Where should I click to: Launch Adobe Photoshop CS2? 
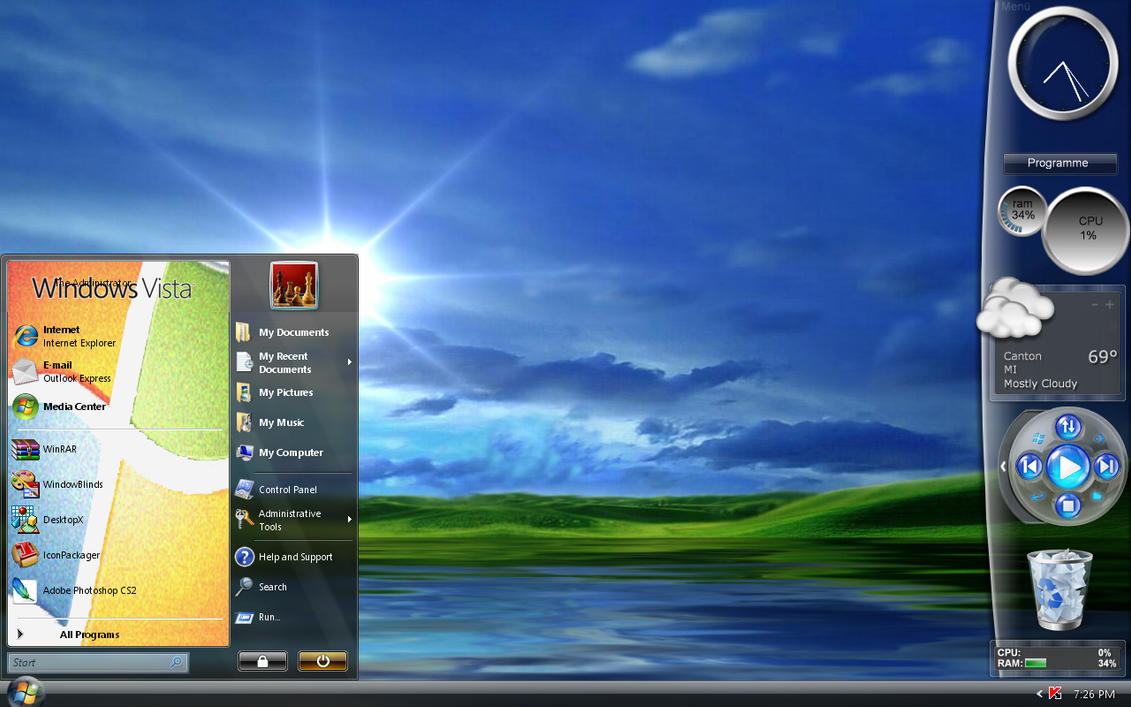click(74, 590)
